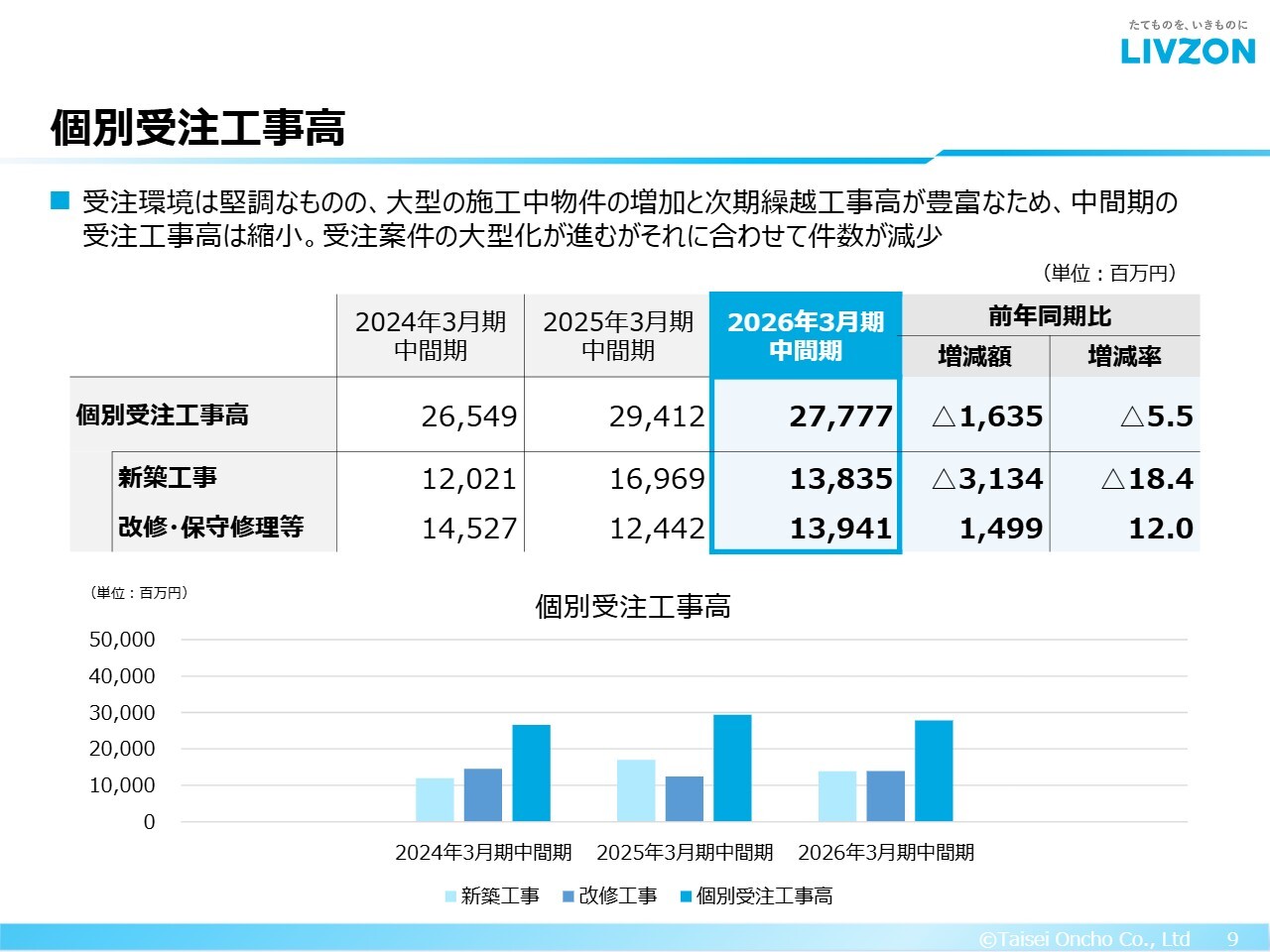
Task: Click the tallest bar for 2025年3月期中間期
Action: coord(732,768)
